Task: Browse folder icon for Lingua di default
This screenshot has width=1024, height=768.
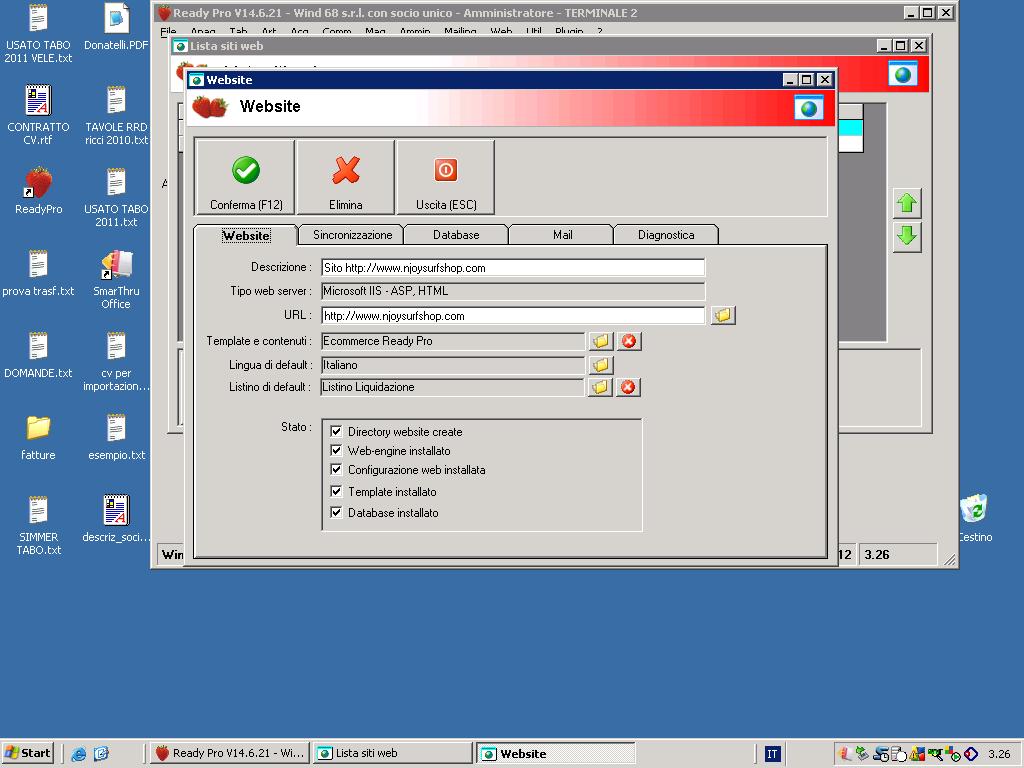Action: pyautogui.click(x=601, y=365)
